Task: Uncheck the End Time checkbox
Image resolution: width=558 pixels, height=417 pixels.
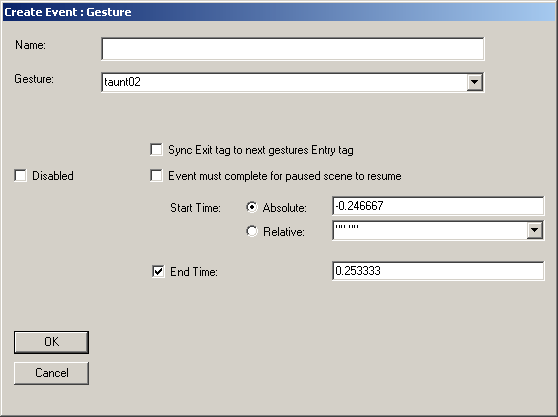Action: [x=158, y=271]
